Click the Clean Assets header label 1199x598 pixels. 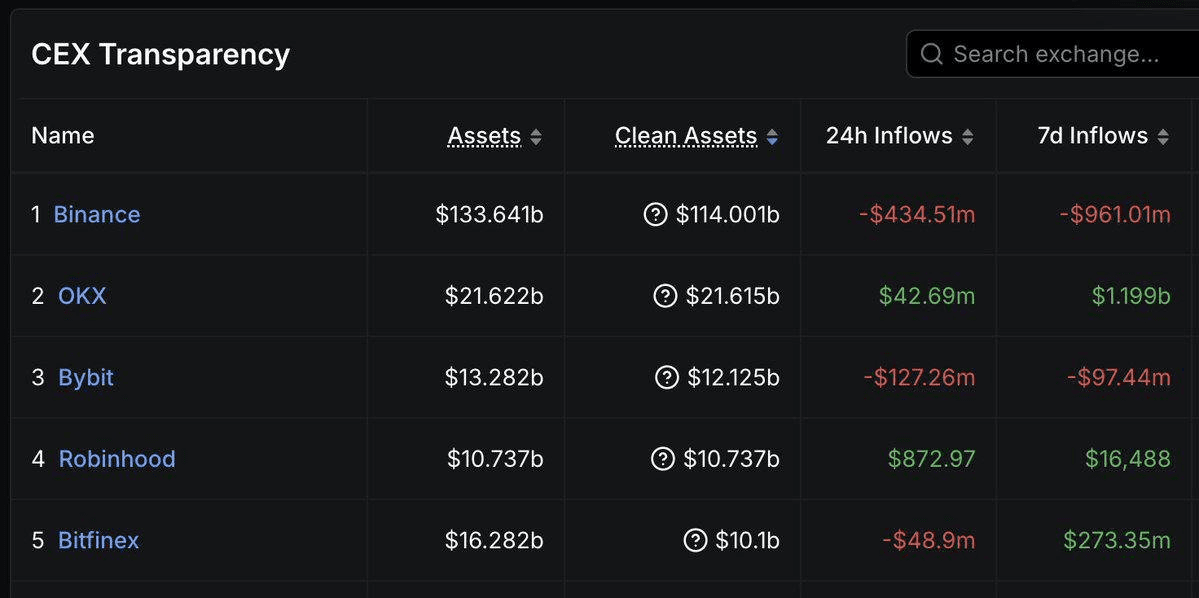pos(686,136)
